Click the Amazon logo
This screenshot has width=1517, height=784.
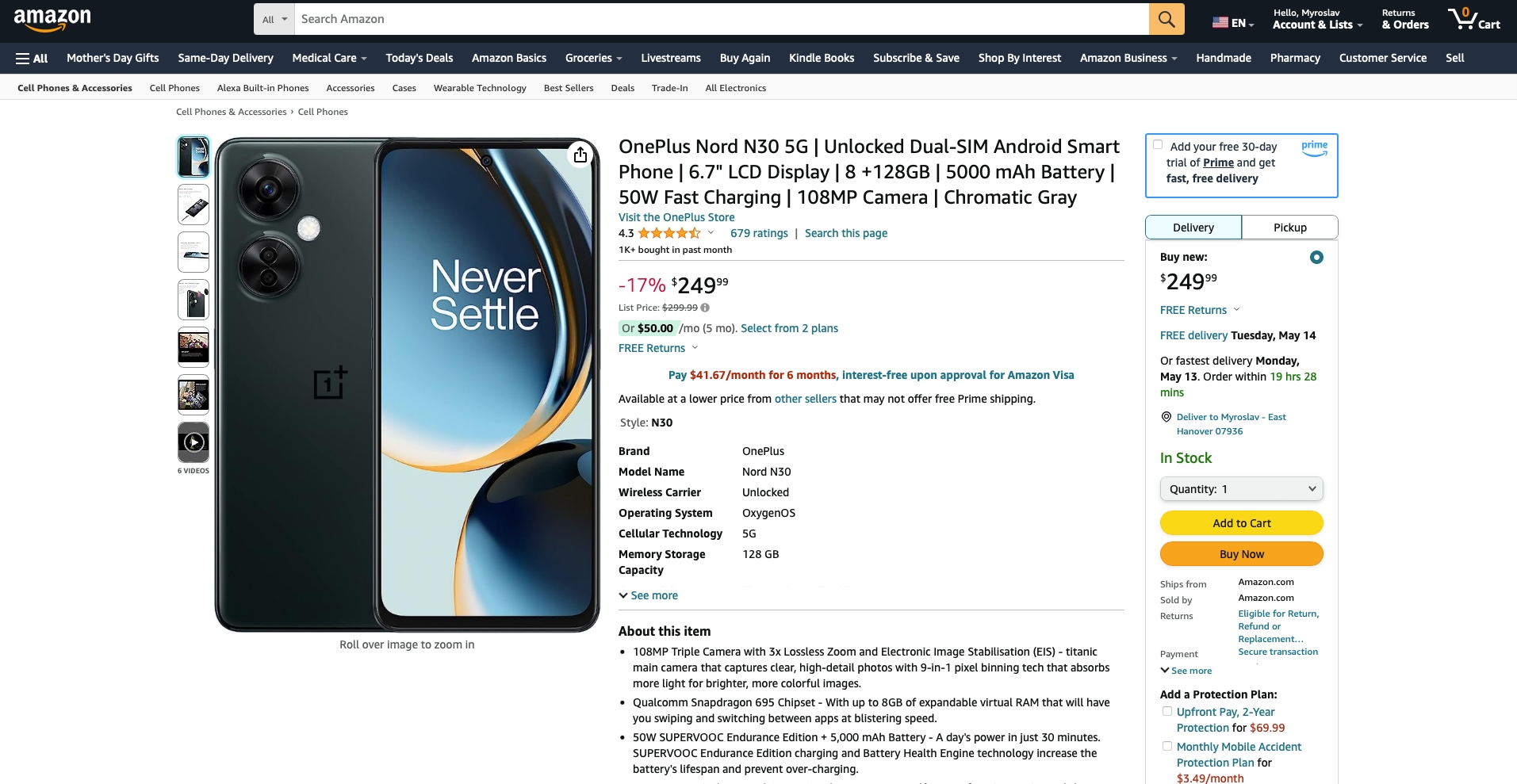tap(52, 20)
